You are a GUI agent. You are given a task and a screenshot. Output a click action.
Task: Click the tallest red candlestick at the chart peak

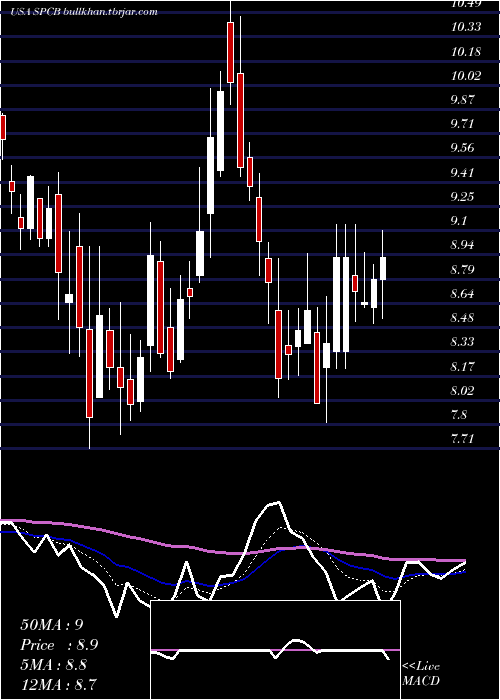click(230, 52)
